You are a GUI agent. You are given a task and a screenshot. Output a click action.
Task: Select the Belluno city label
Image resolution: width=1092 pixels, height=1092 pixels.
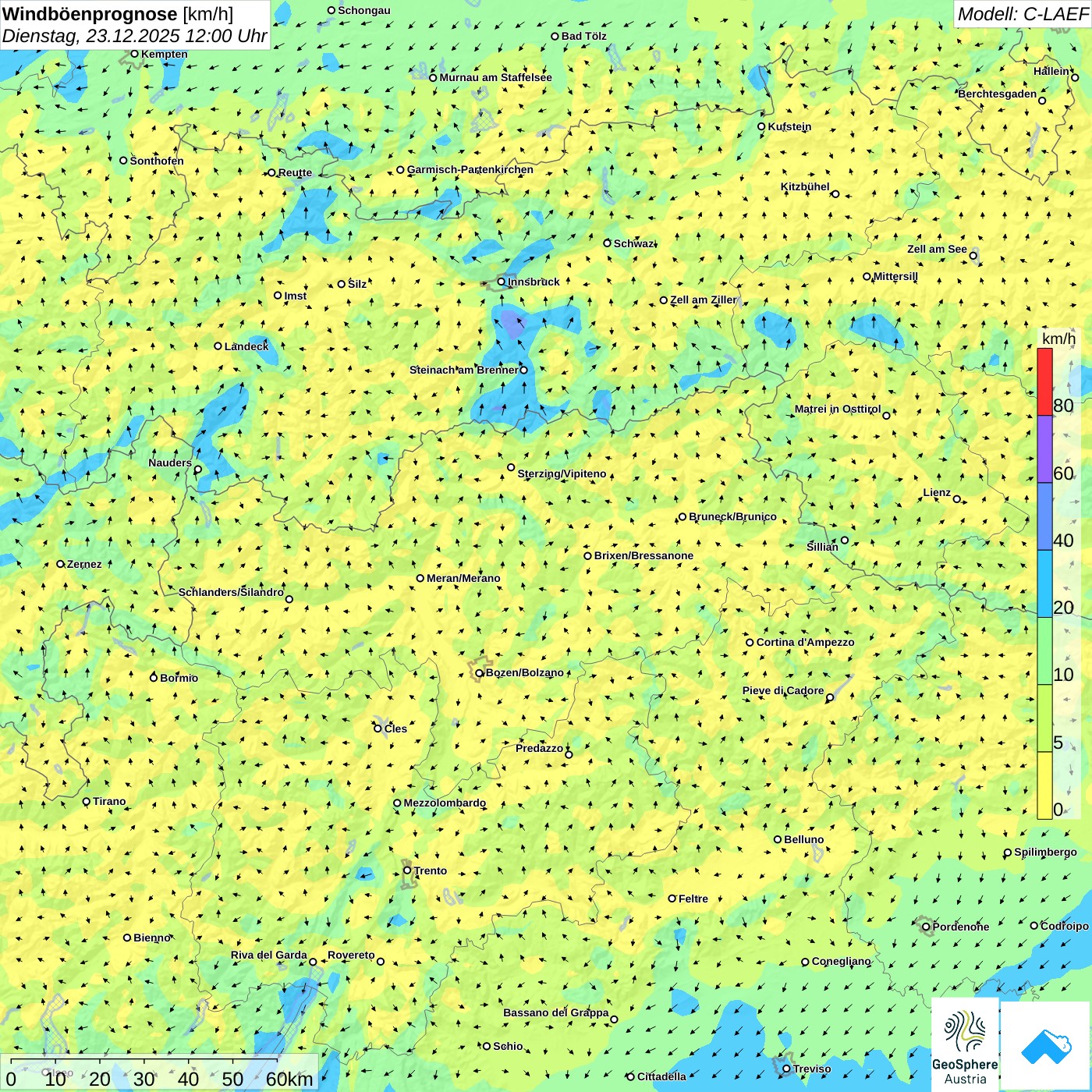coord(803,839)
